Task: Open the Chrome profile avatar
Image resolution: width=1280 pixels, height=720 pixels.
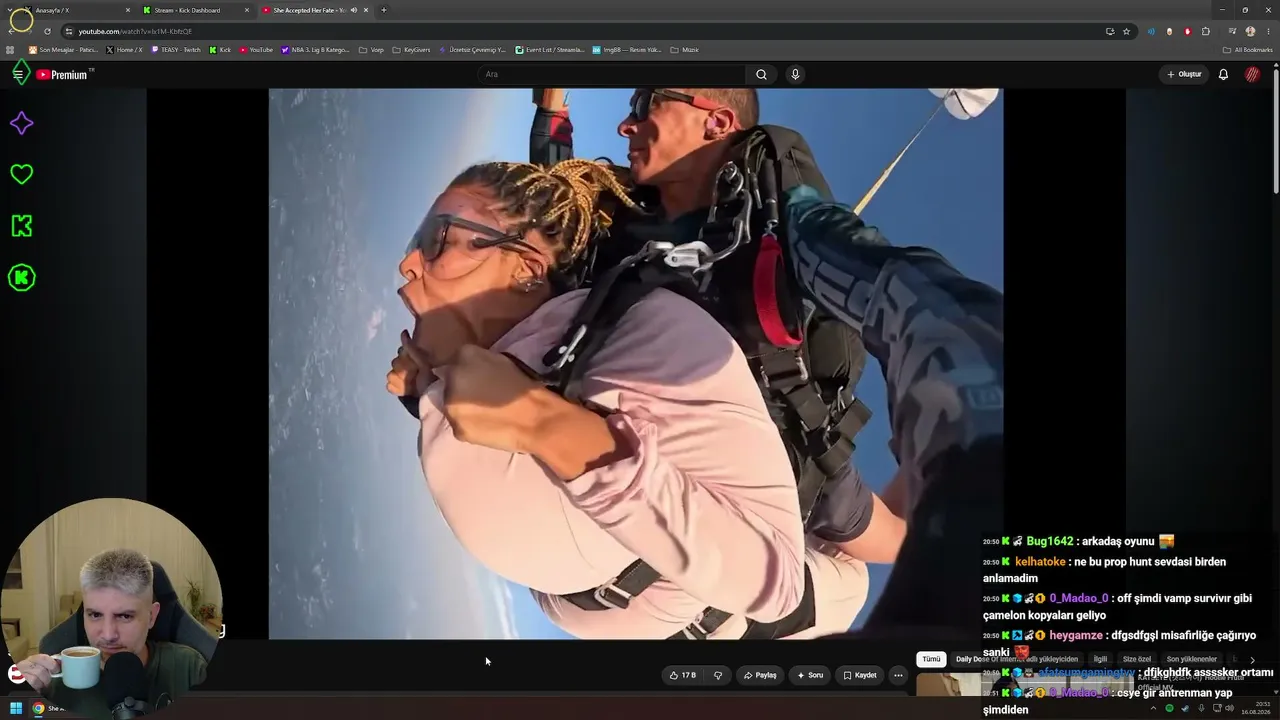Action: (x=1250, y=31)
